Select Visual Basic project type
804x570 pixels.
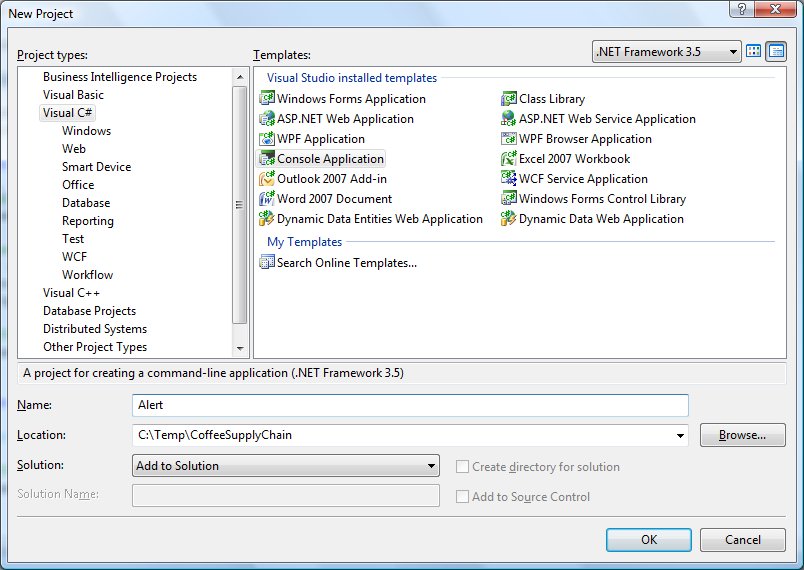click(73, 95)
